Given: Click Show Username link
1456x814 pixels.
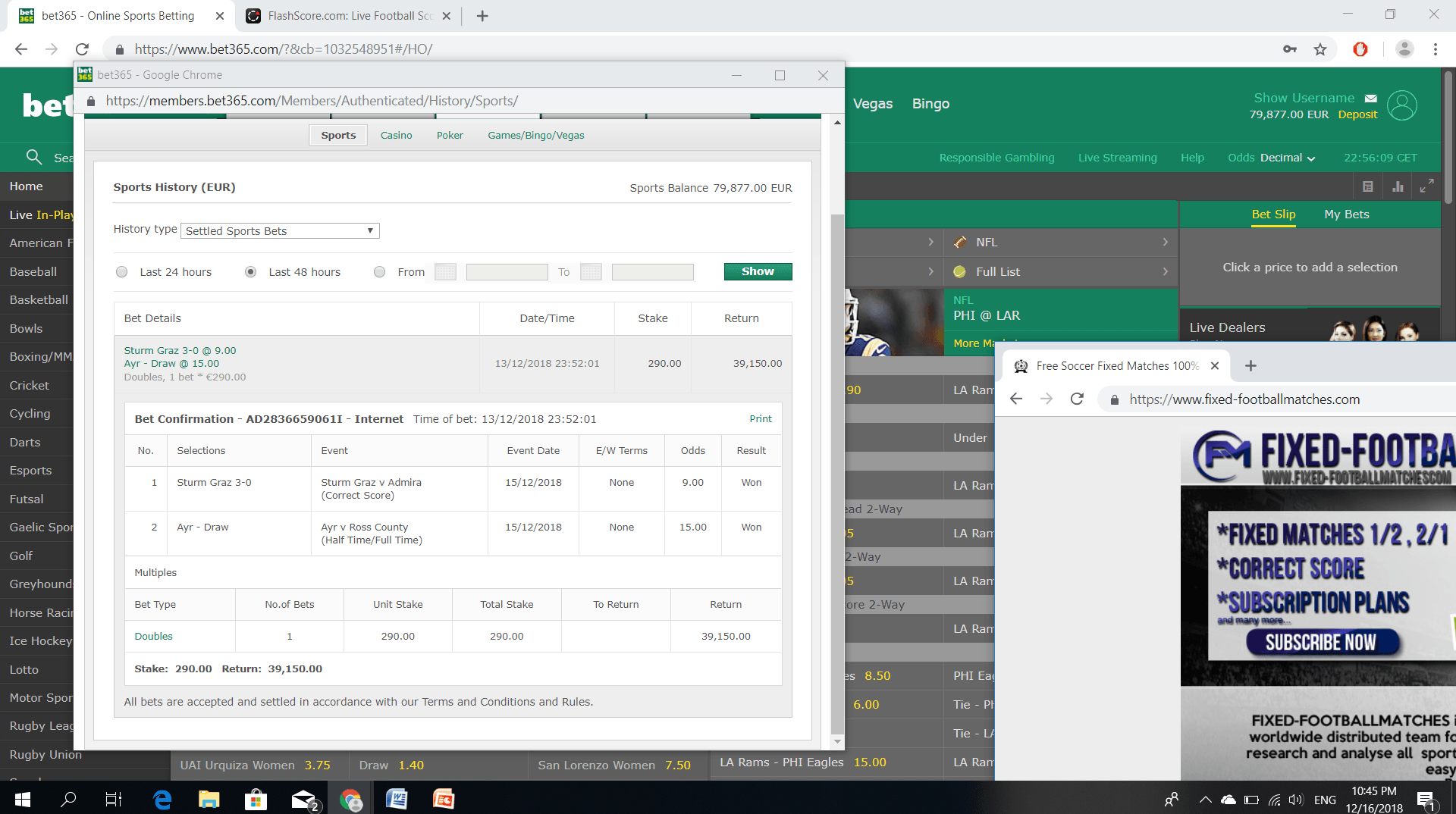Looking at the screenshot, I should tap(1304, 99).
